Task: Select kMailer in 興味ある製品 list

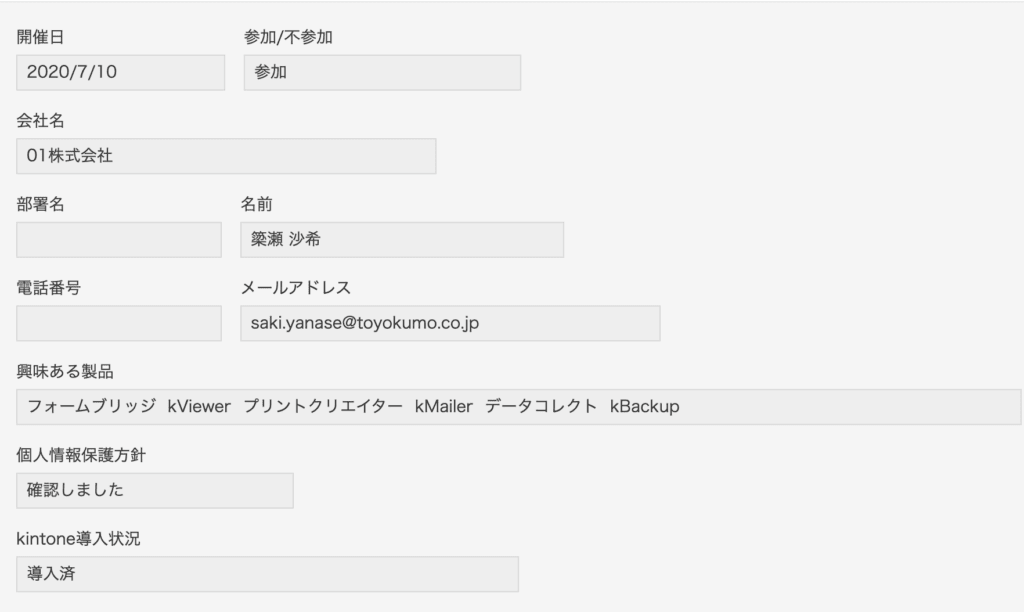Action: [x=443, y=406]
